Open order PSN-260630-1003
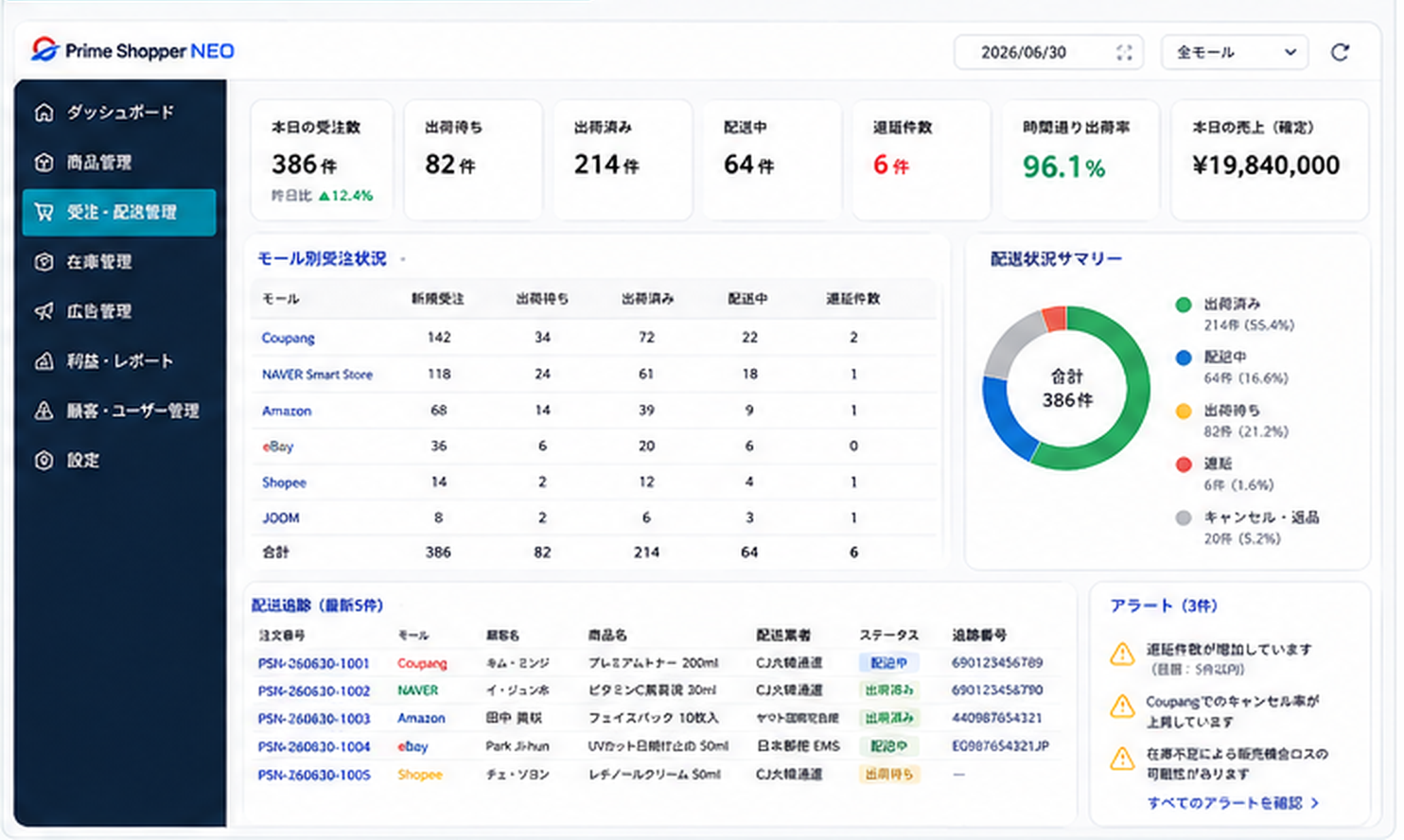Viewport: 1404px width, 840px height. [313, 719]
